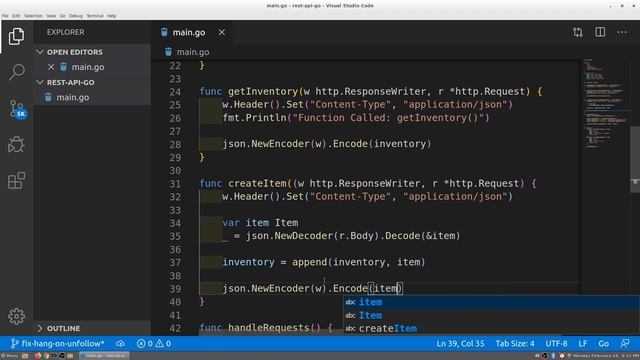Launch Chrome from the OS taskbar
The width and height of the screenshot is (640, 360).
coord(46,356)
